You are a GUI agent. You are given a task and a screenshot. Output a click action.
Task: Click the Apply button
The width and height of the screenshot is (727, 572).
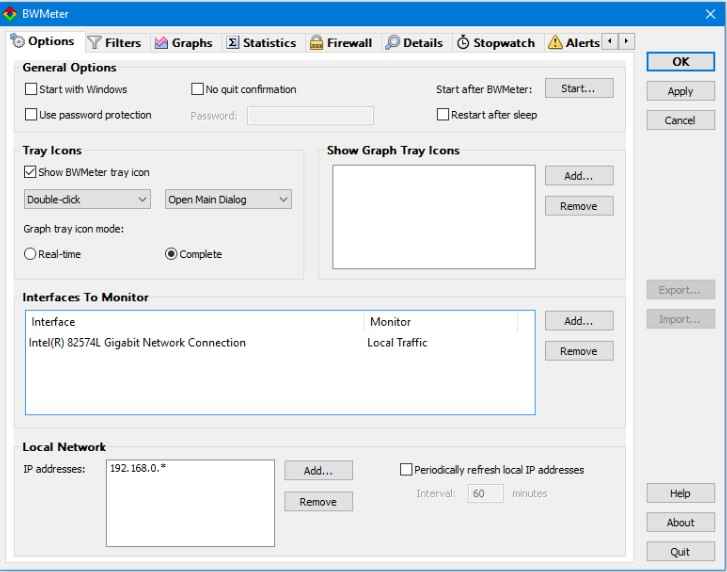[680, 92]
